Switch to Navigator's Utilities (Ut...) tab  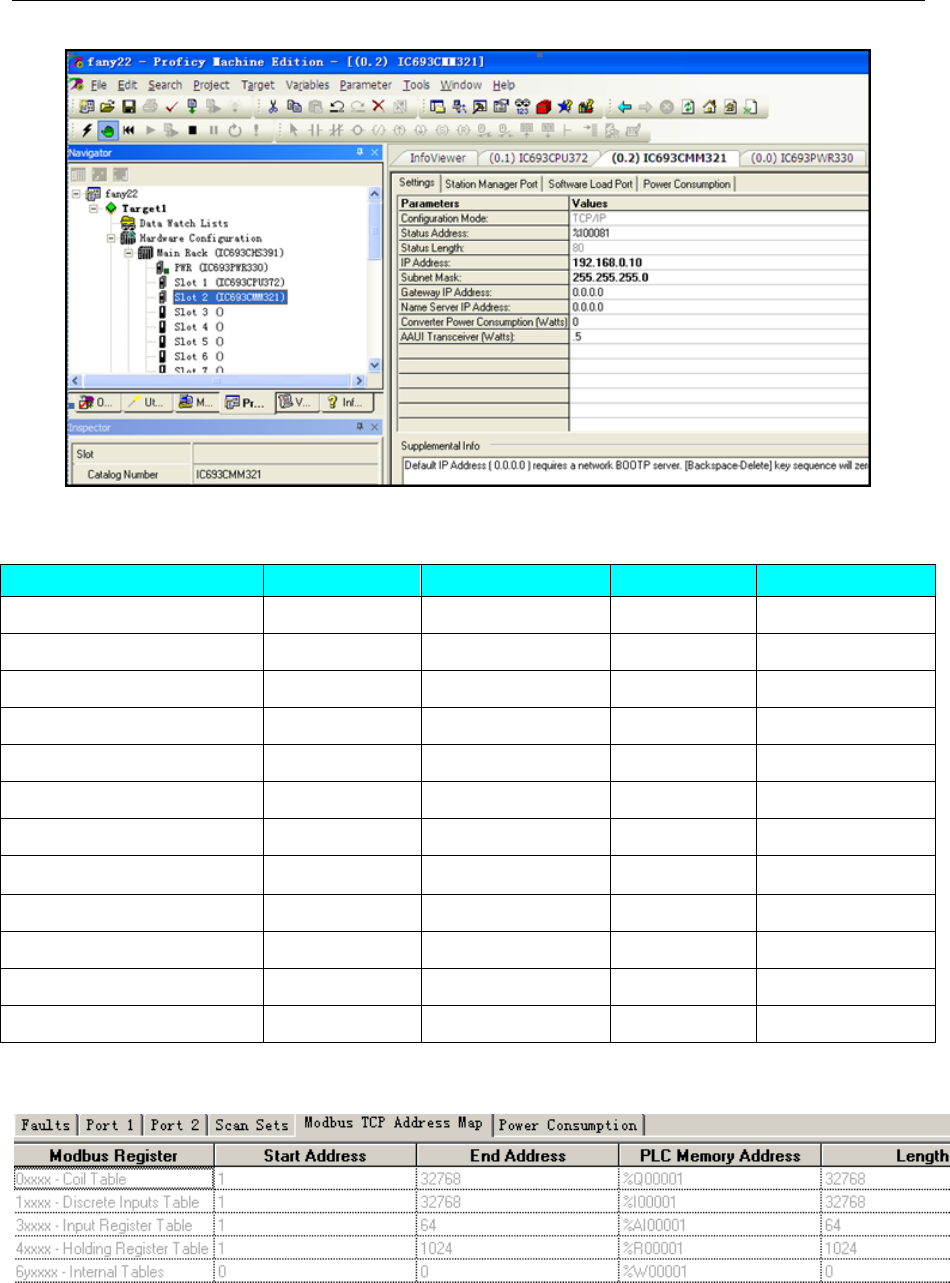(149, 403)
